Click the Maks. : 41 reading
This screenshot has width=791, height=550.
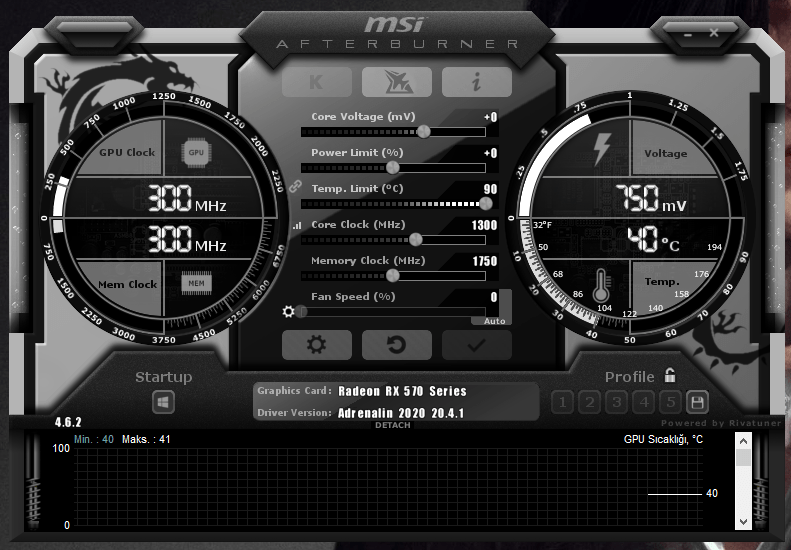pyautogui.click(x=146, y=439)
